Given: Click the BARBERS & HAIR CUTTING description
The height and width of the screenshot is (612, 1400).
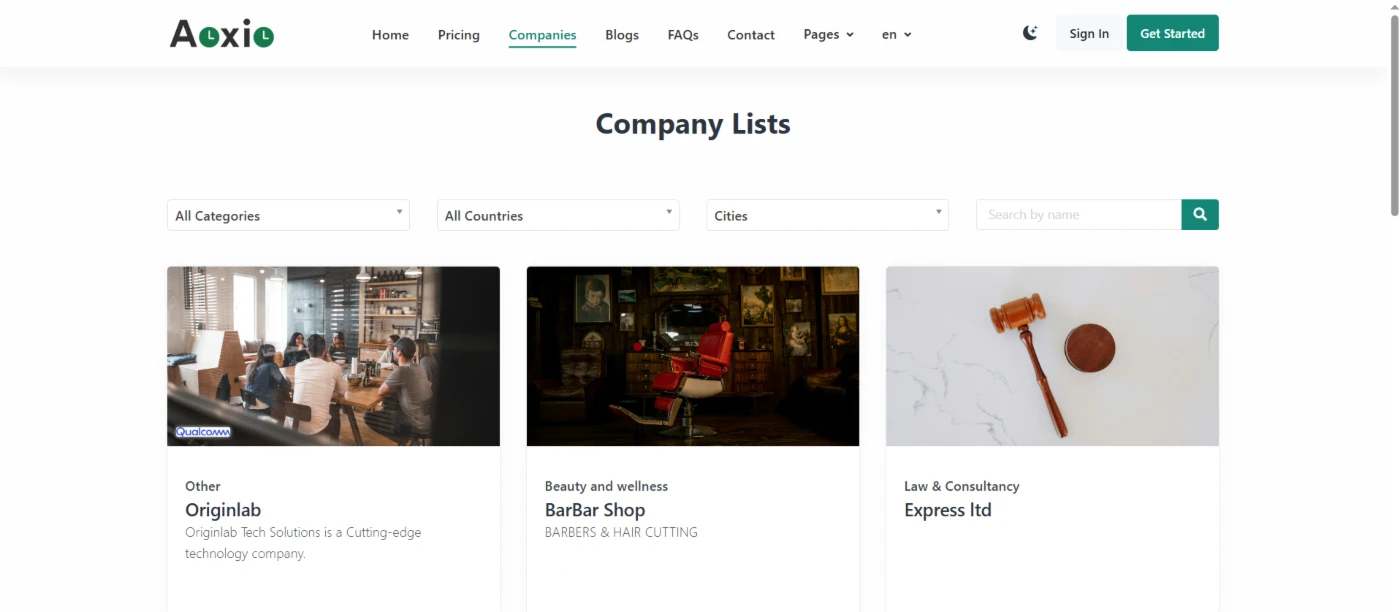Looking at the screenshot, I should (x=621, y=532).
